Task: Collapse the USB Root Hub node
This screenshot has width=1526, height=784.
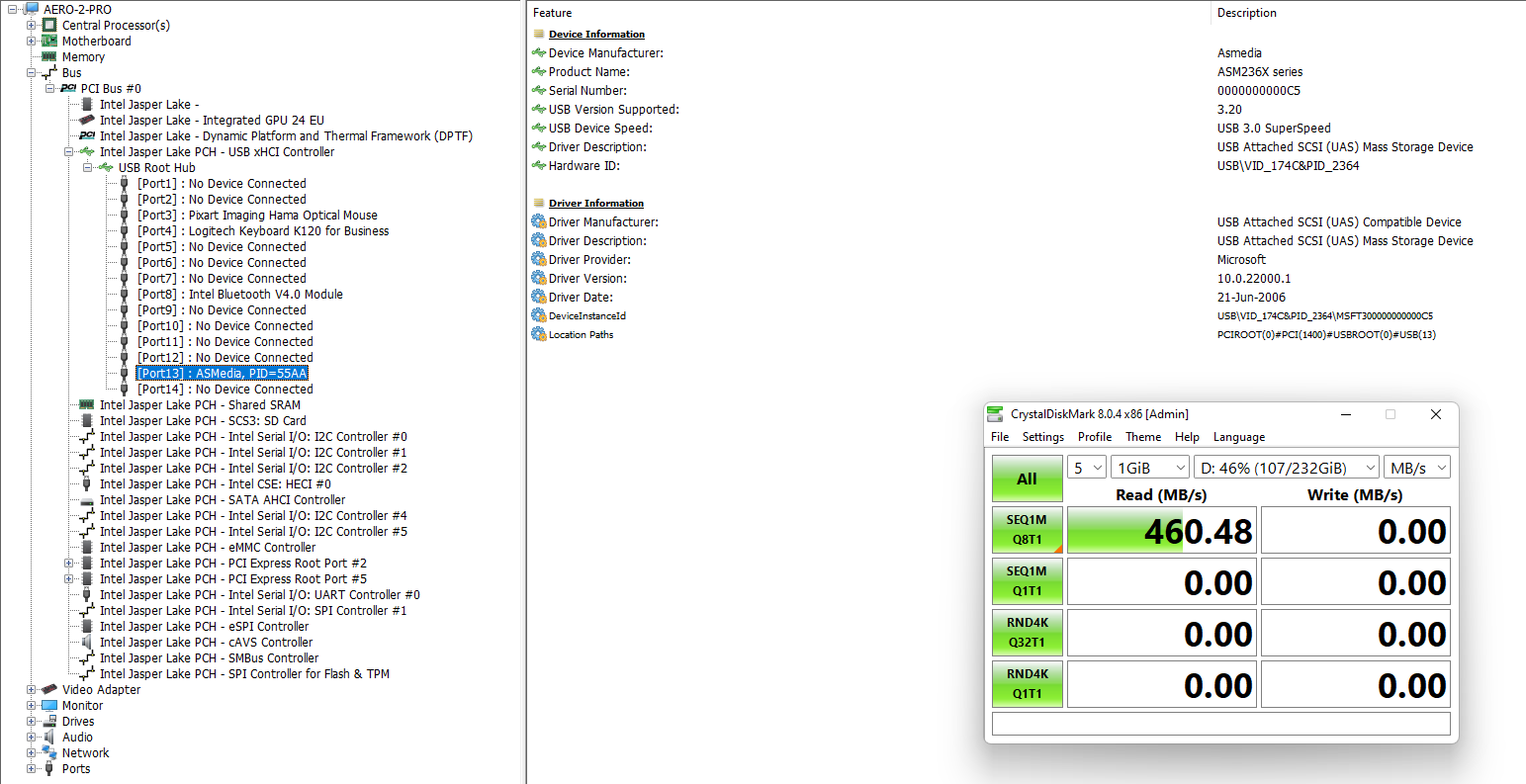Action: tap(88, 167)
